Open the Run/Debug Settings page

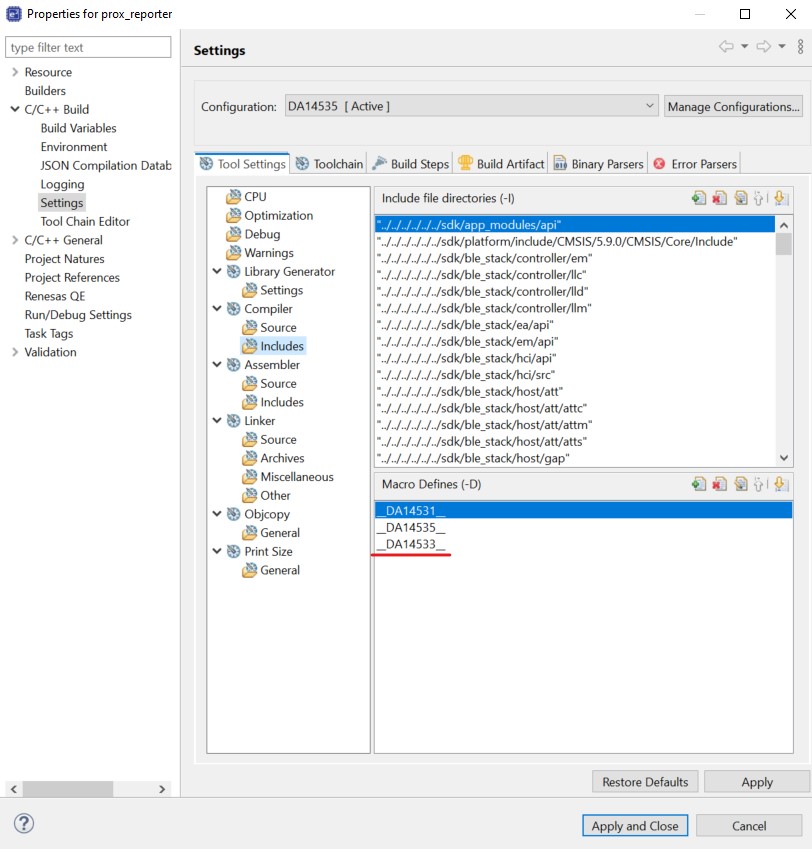[78, 315]
